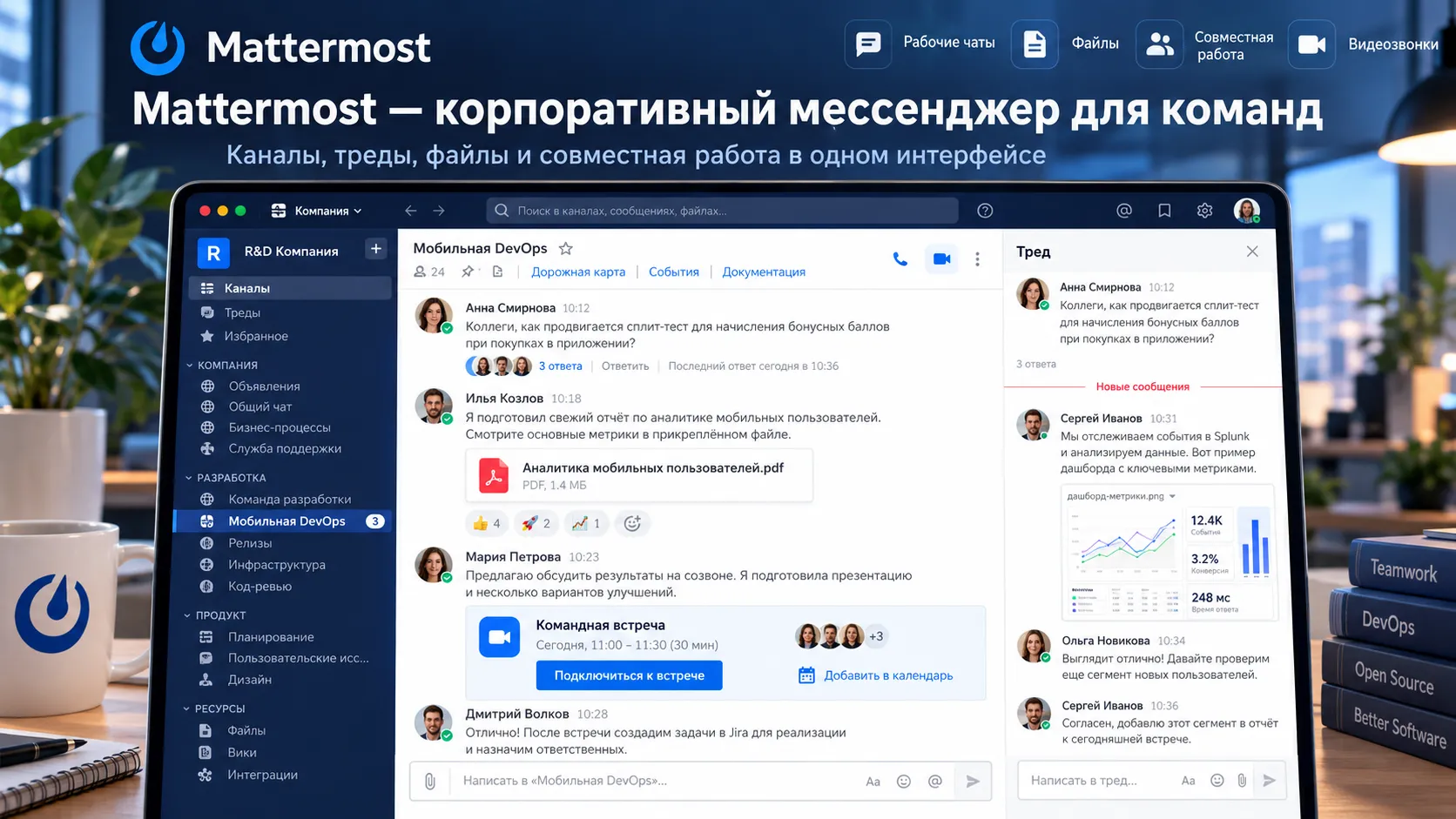
Task: Open emoji picker in thread reply box
Action: pyautogui.click(x=1217, y=781)
